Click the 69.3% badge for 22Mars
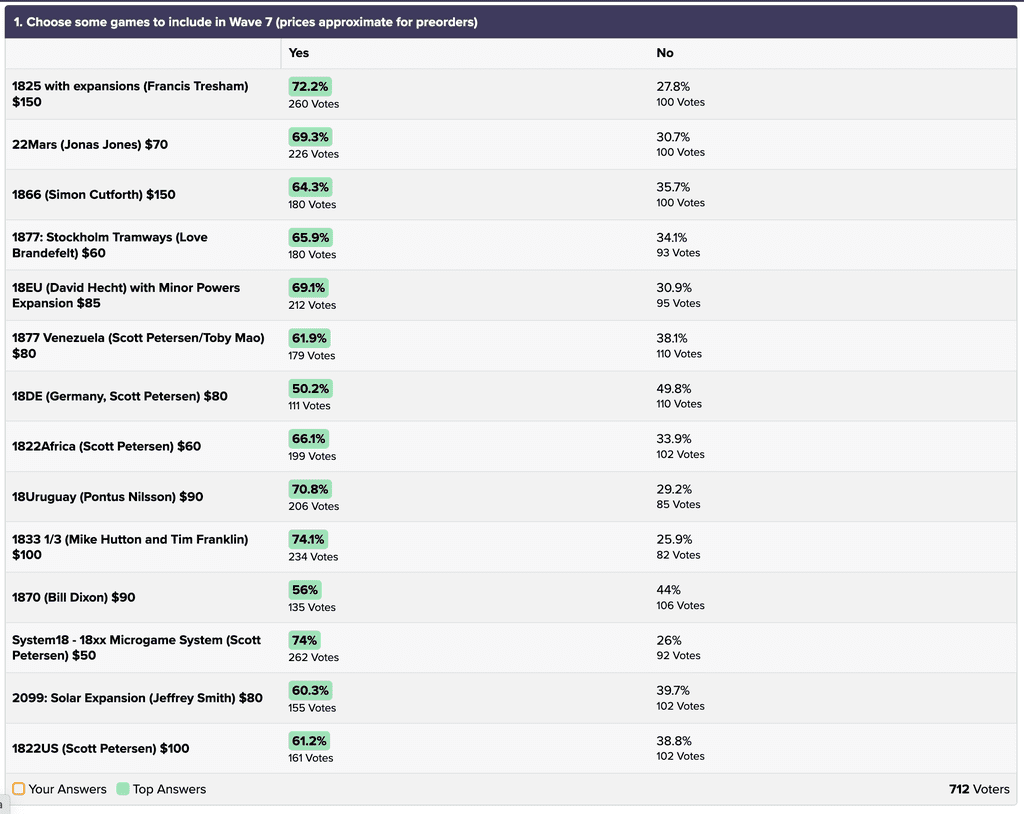 coord(309,136)
